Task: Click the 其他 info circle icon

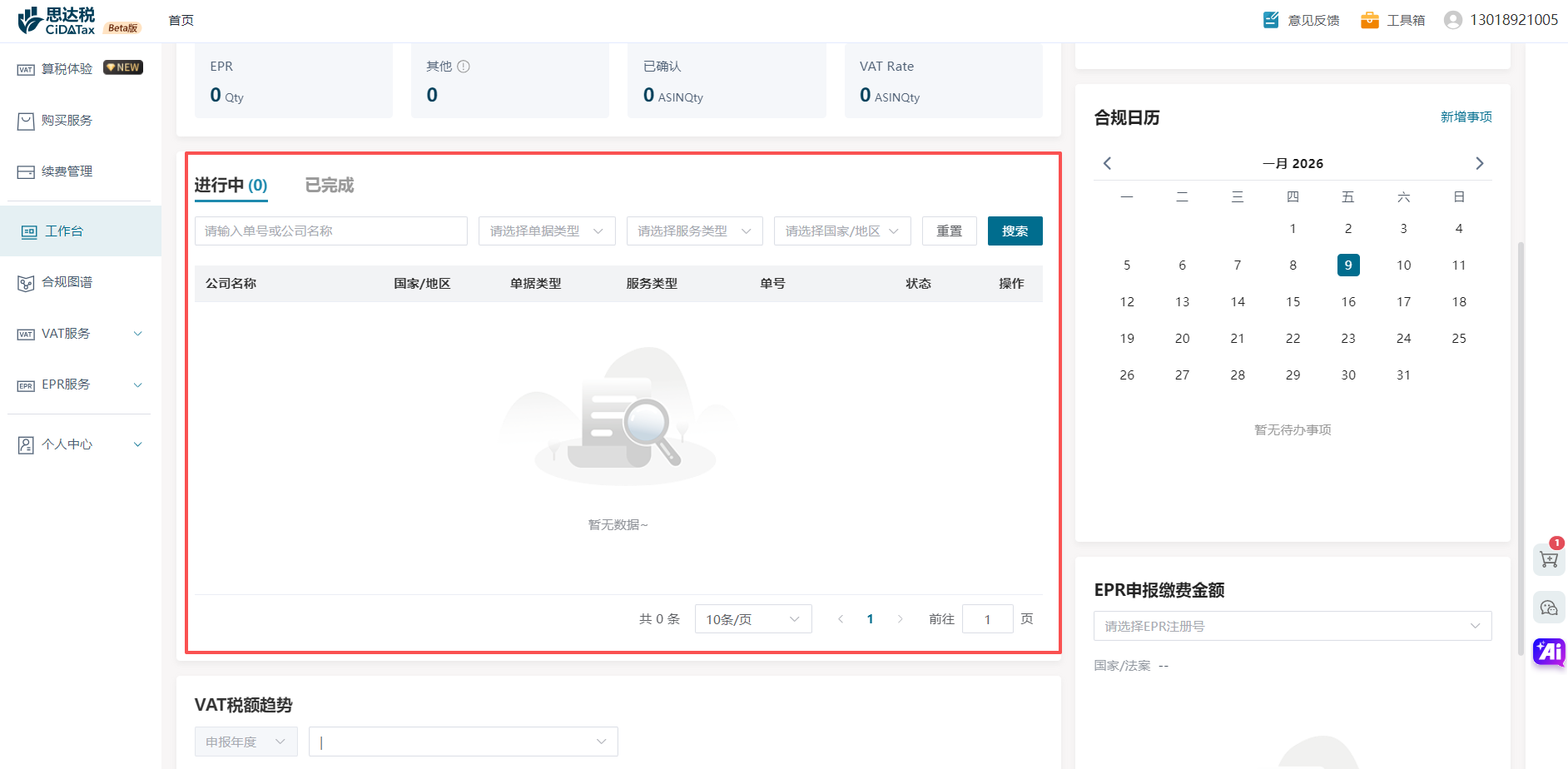Action: [x=464, y=67]
